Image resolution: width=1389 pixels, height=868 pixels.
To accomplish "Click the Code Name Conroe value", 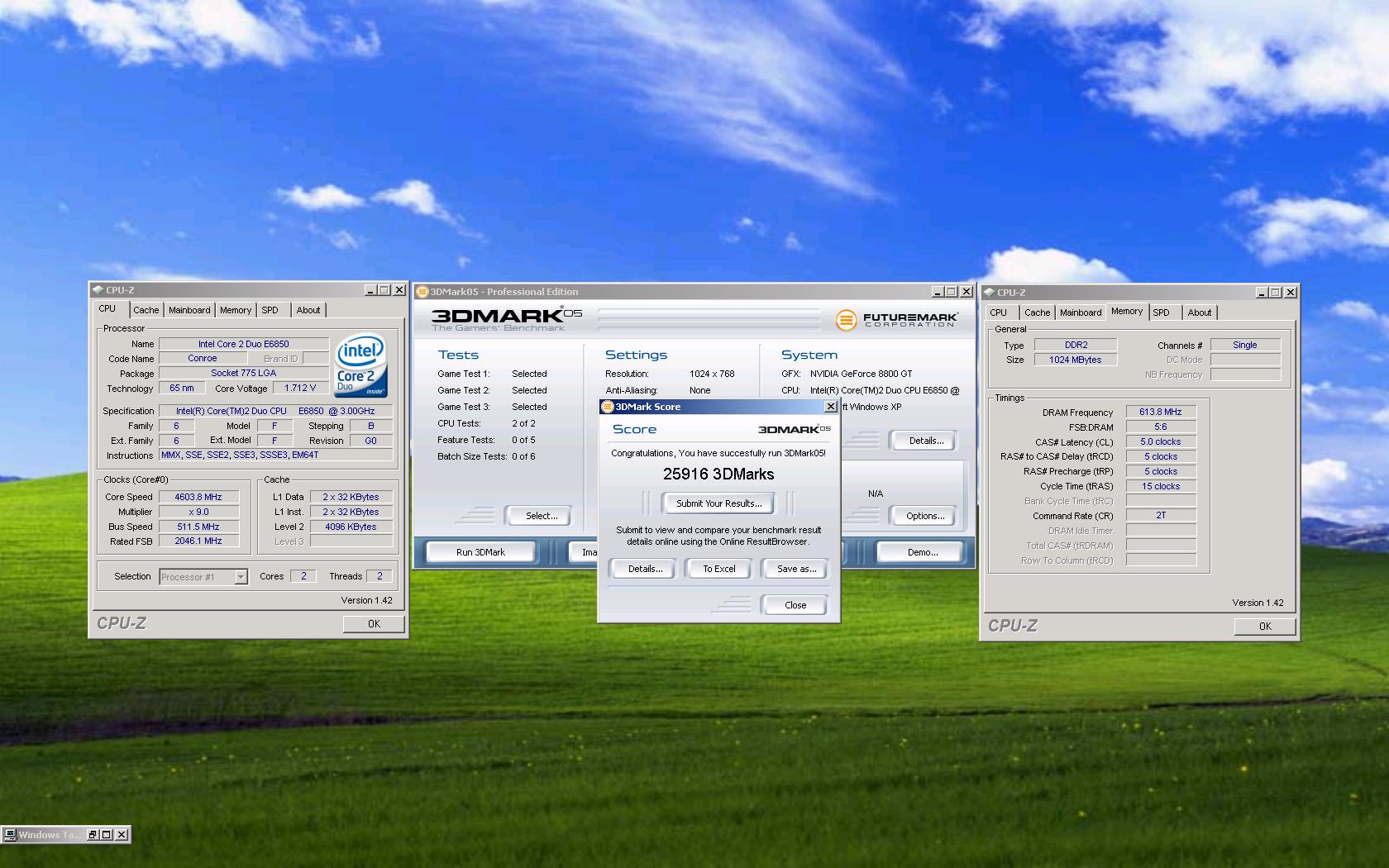I will pyautogui.click(x=203, y=358).
